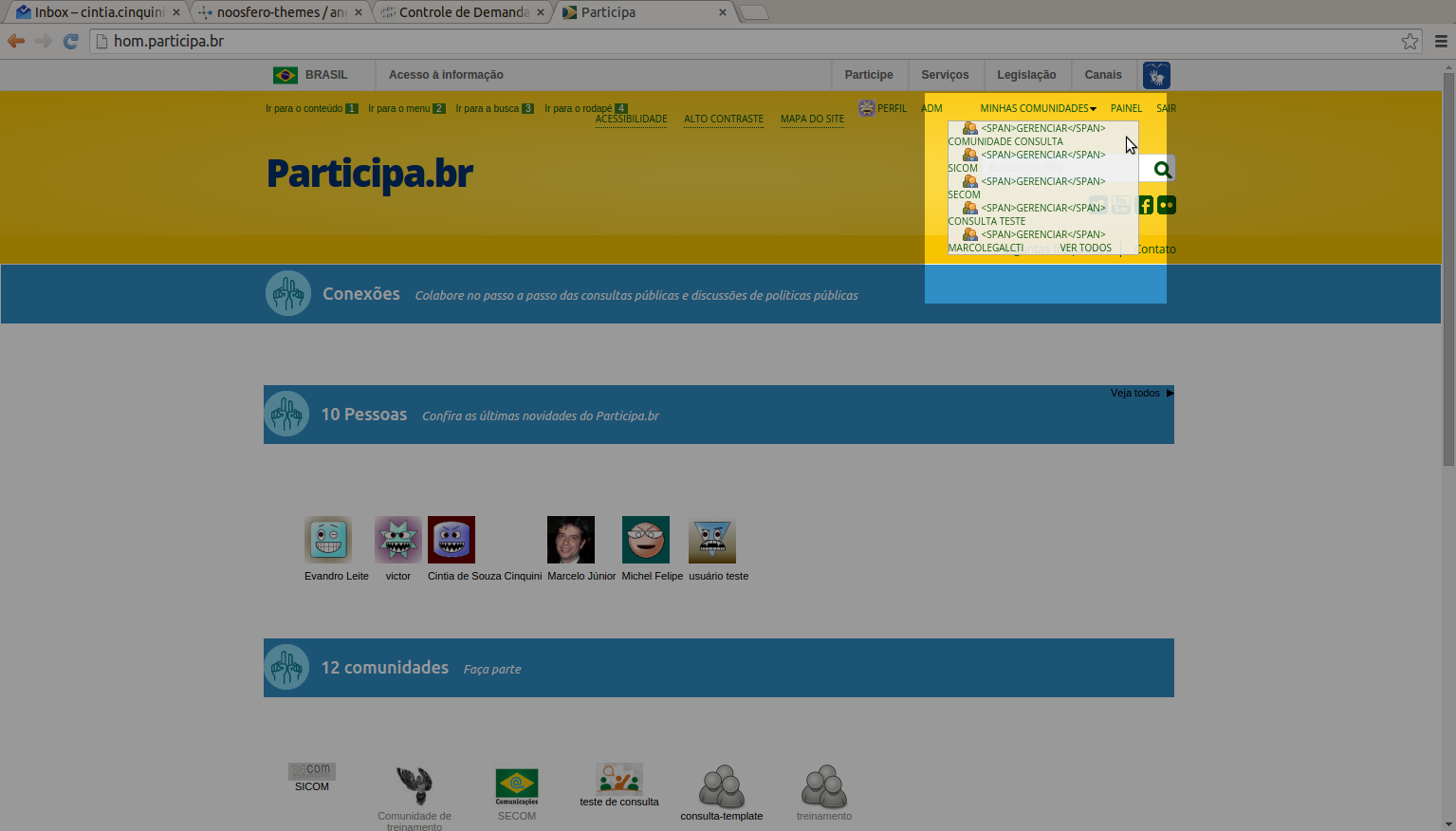Open Serviços in government bar
This screenshot has height=831, width=1456.
945,75
